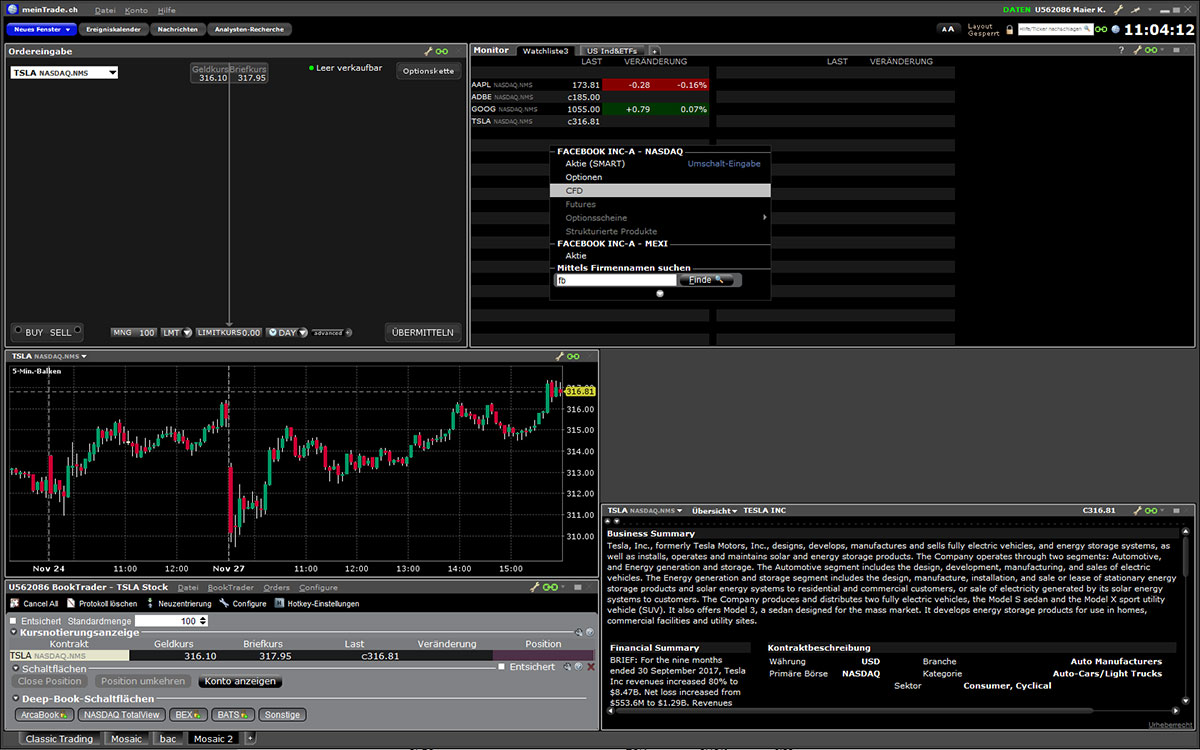Collapse the Deep-Book-Schaltflächen section
The height and width of the screenshot is (750, 1200).
[x=16, y=699]
